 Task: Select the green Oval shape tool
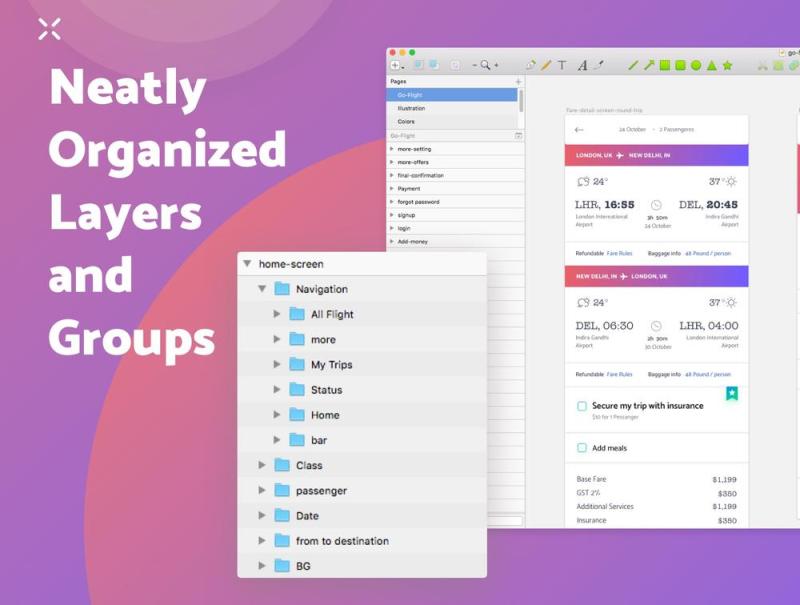tap(696, 65)
